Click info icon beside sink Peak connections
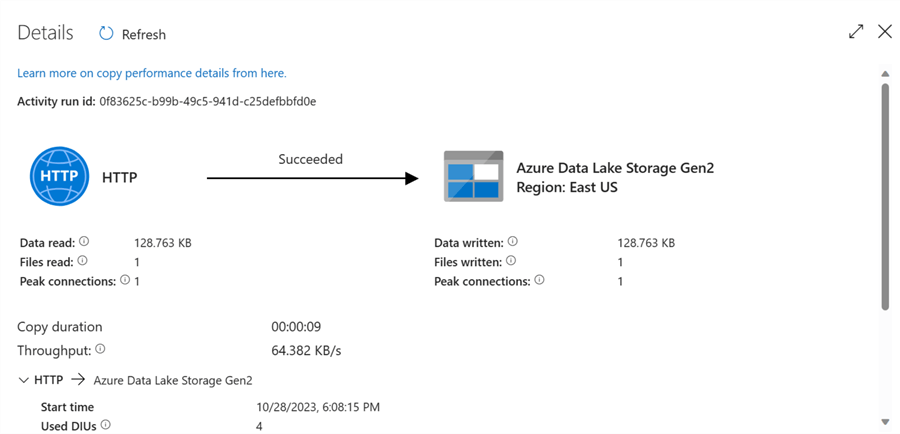The height and width of the screenshot is (434, 900). coord(539,281)
